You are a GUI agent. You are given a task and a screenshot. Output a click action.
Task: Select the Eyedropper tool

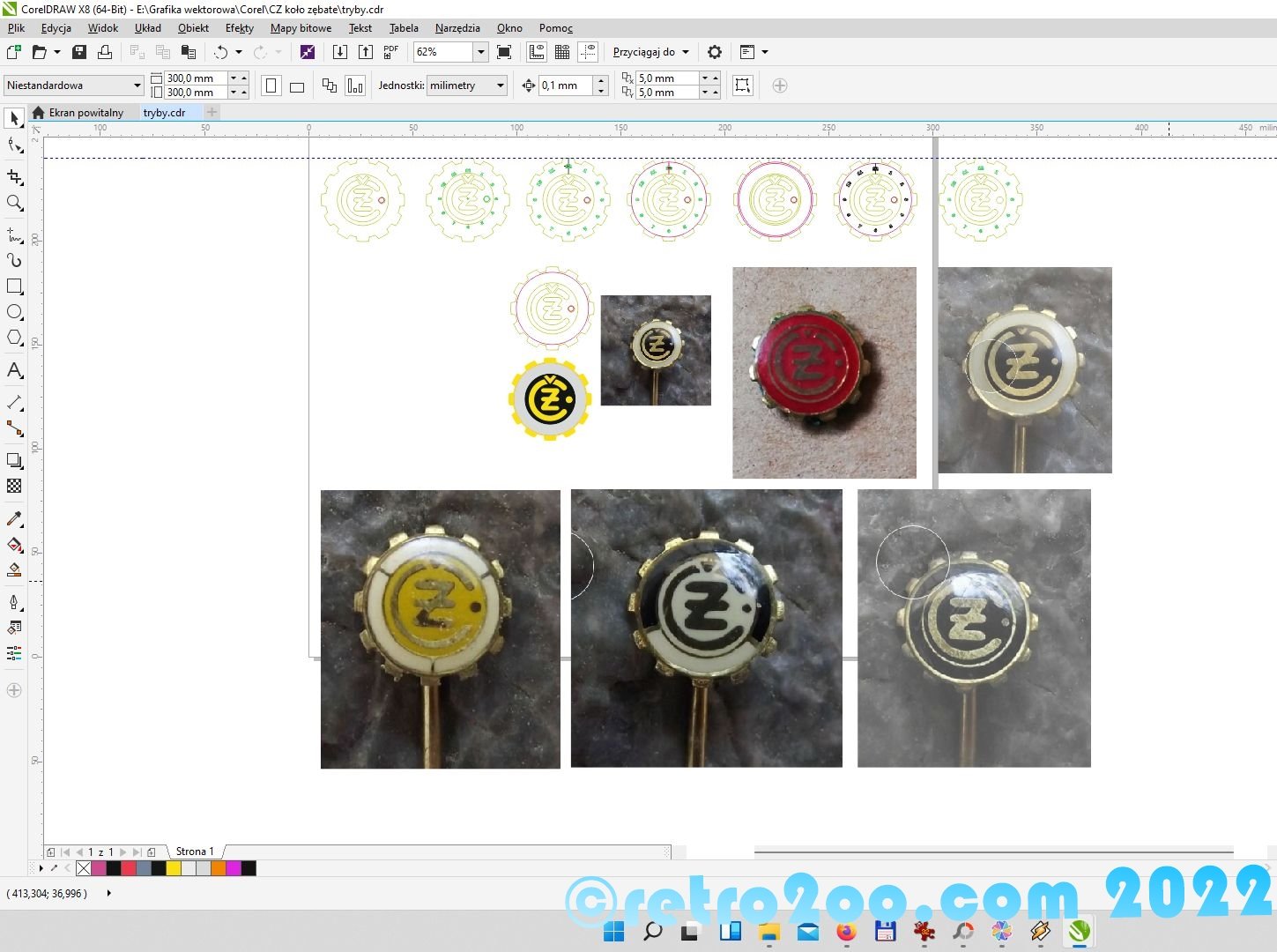14,519
